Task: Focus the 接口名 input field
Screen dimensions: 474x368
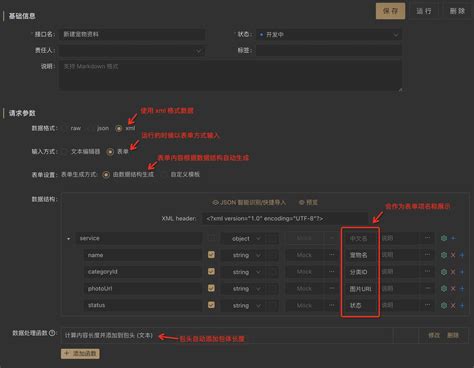Action: 132,35
